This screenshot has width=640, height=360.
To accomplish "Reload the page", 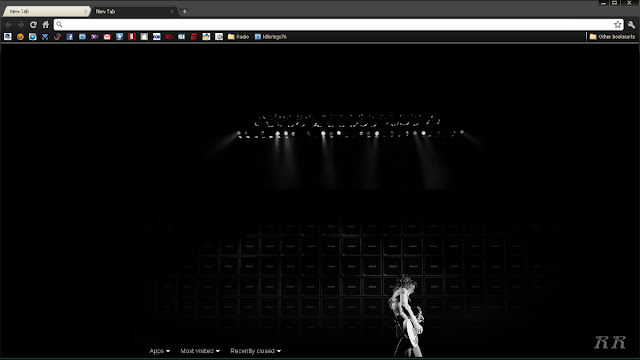I will [x=33, y=25].
